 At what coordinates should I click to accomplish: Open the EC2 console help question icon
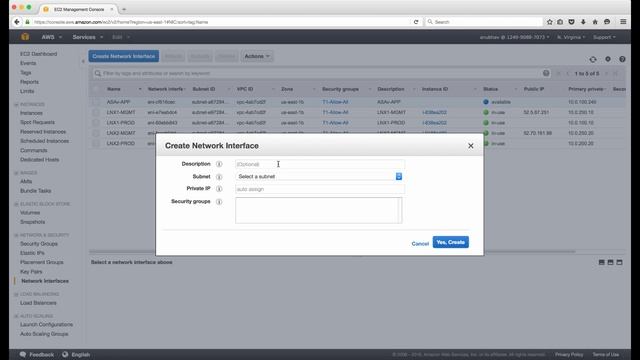click(x=622, y=59)
